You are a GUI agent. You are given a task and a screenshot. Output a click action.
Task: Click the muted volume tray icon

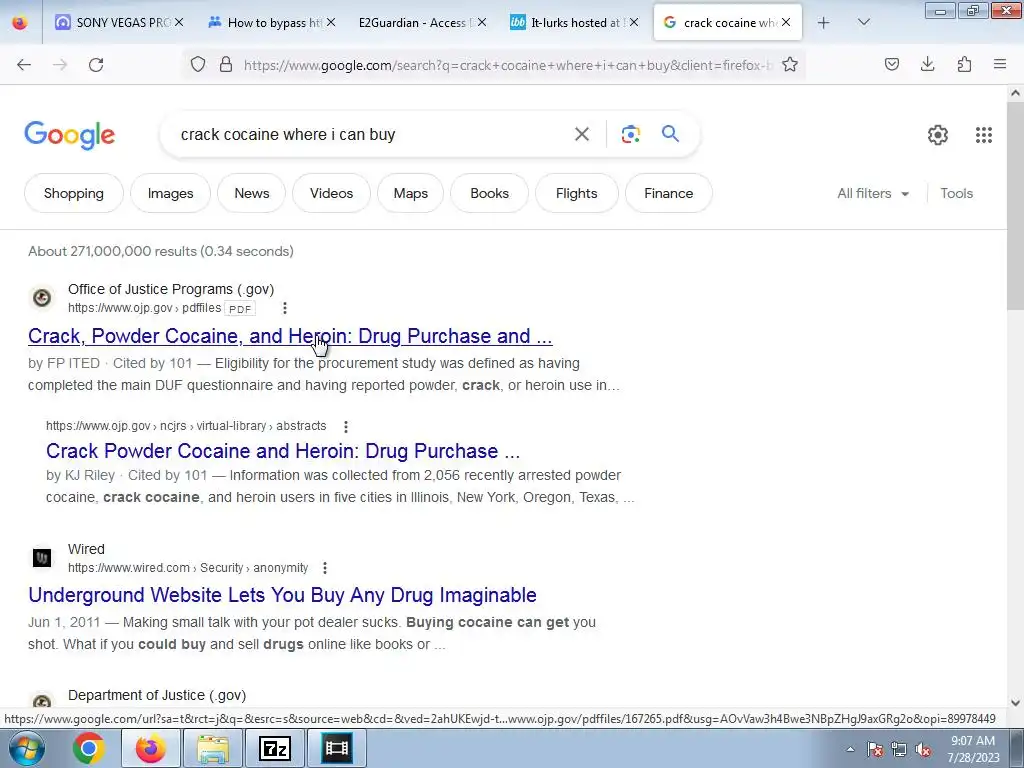tap(923, 750)
